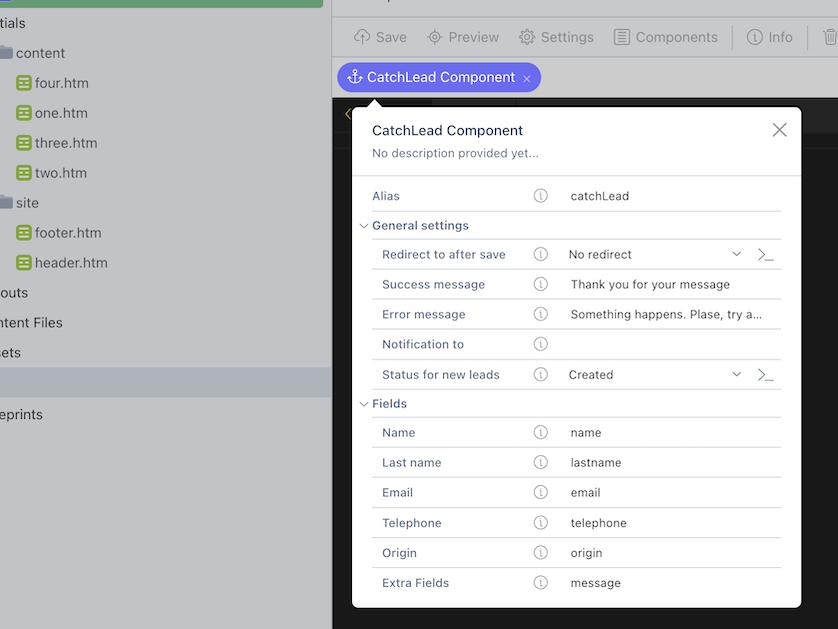
Task: Close the CatchLead Component popup
Action: pos(779,130)
